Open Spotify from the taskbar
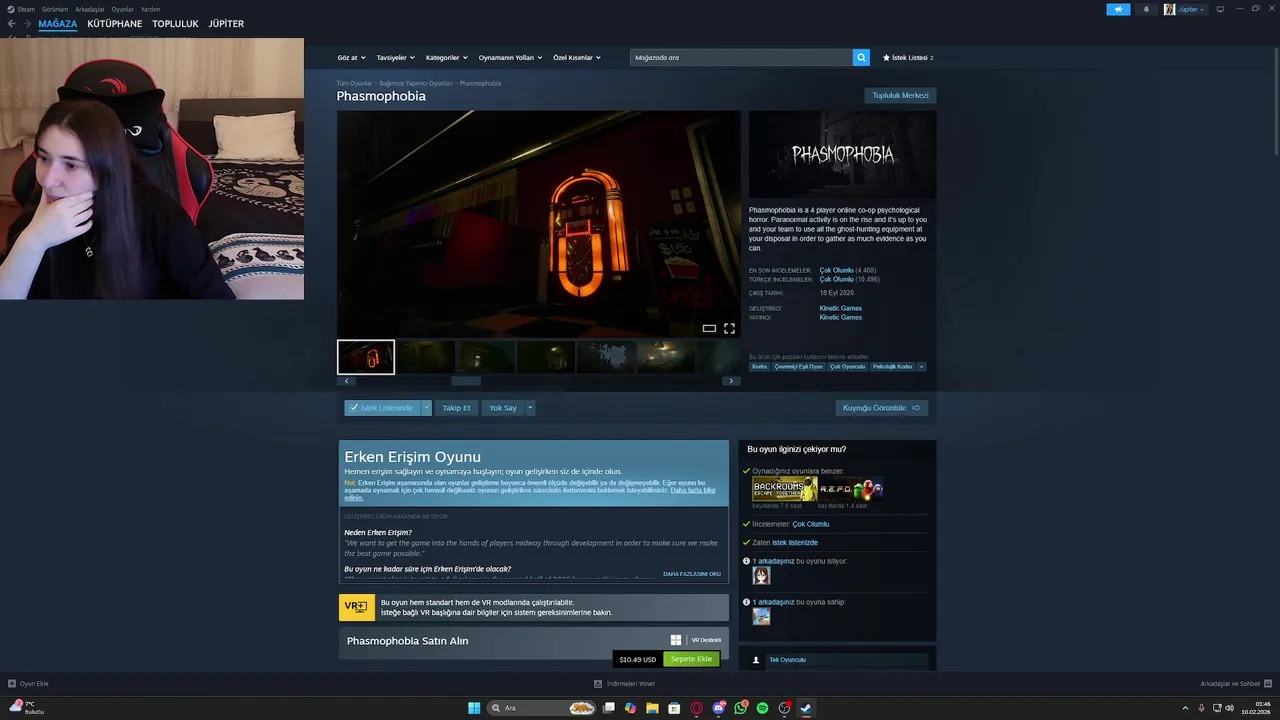 coord(762,708)
